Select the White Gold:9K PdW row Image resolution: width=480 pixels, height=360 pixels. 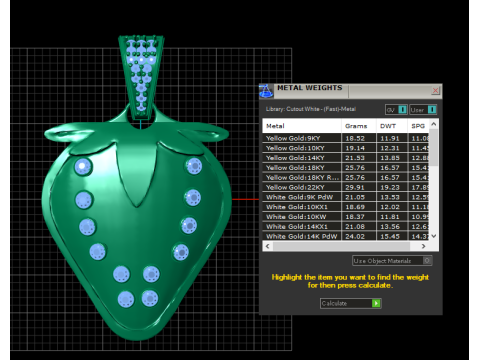click(x=346, y=197)
